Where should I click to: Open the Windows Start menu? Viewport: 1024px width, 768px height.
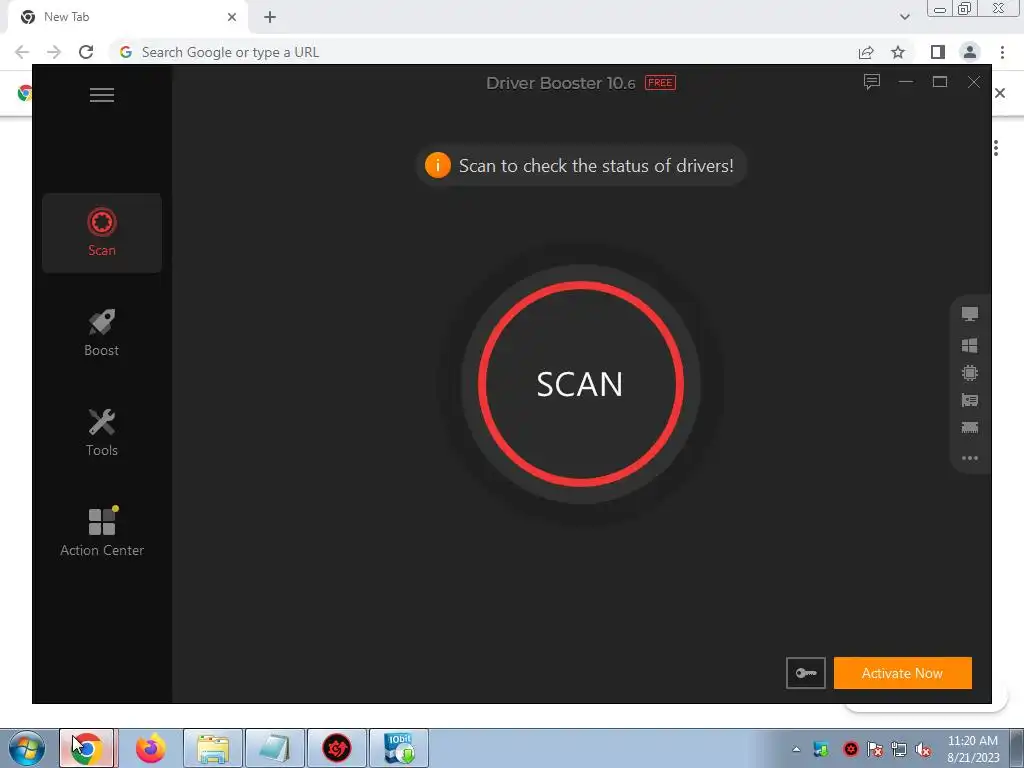coord(26,748)
